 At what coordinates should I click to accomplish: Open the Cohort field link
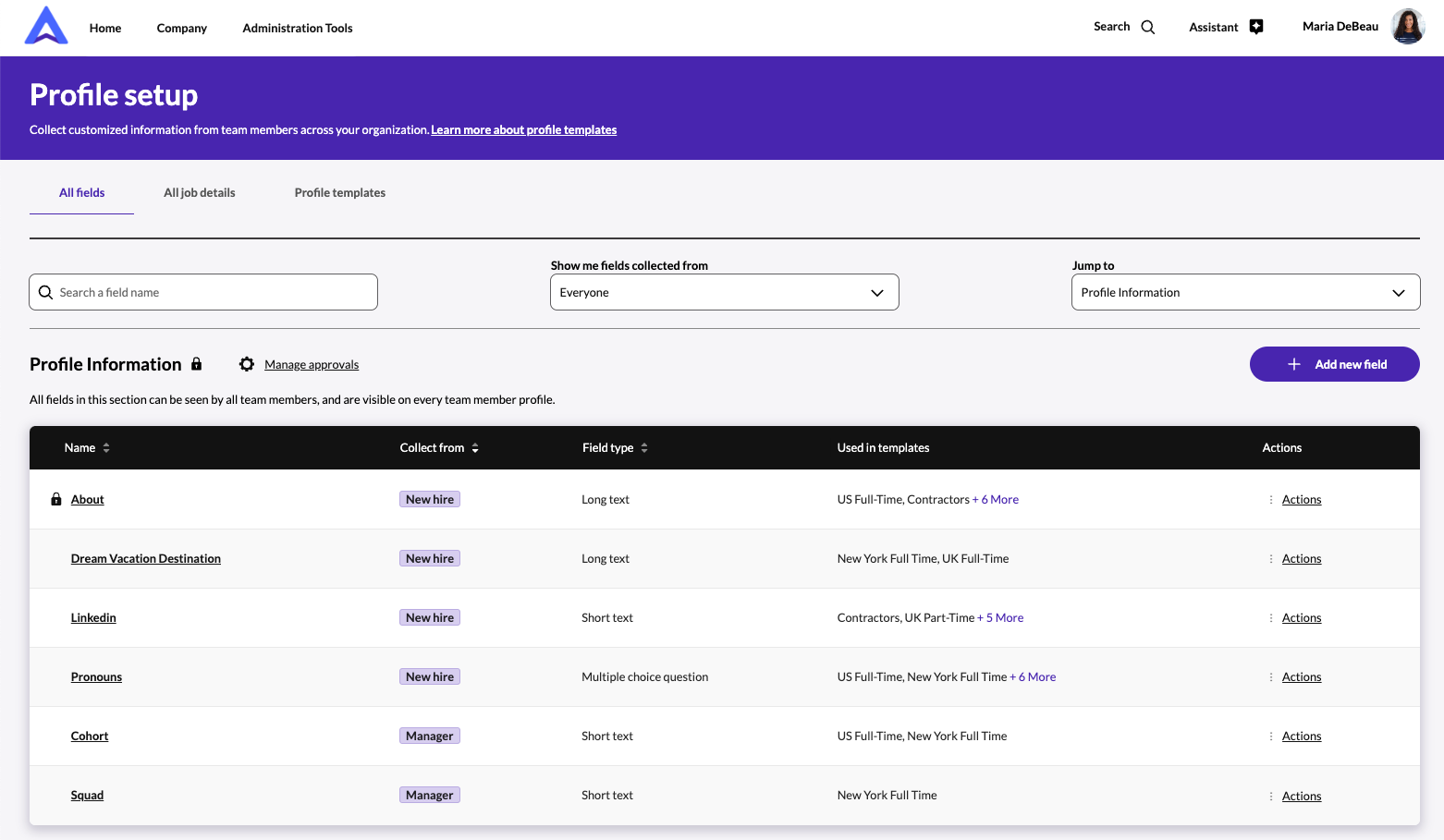[90, 736]
